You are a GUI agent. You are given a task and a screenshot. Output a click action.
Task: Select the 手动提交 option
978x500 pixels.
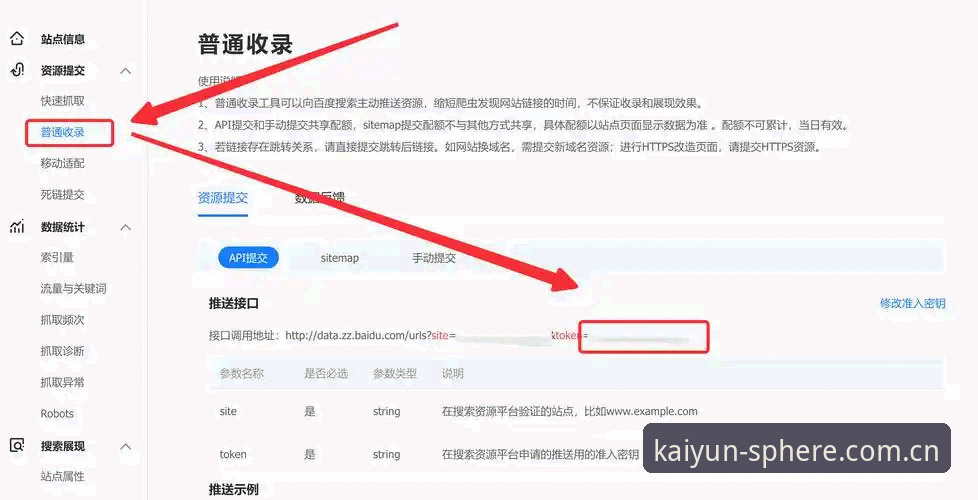point(434,257)
